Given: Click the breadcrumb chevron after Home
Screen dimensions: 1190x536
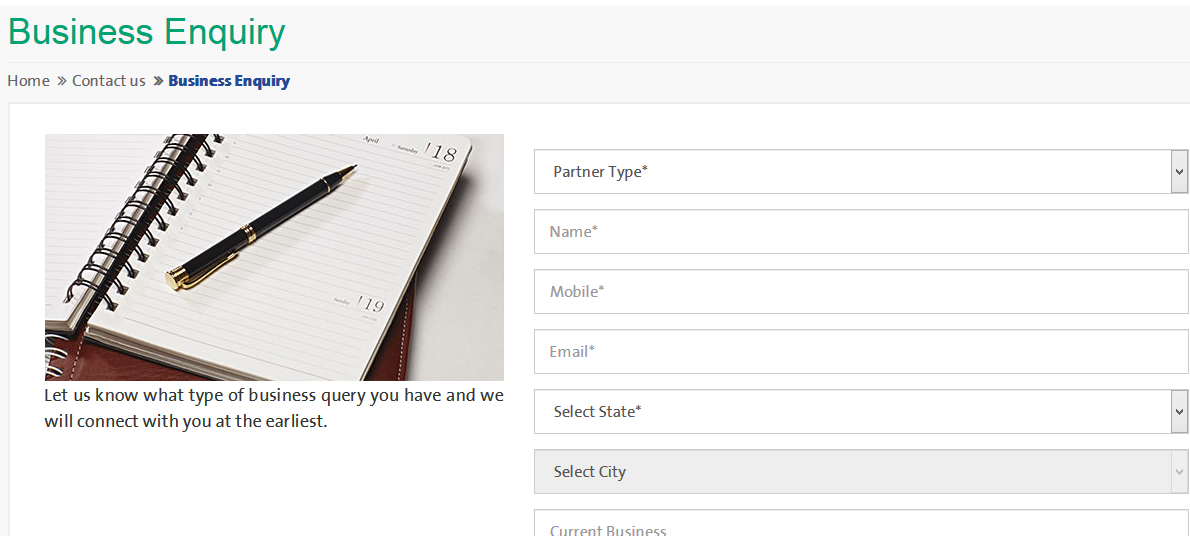Looking at the screenshot, I should 61,81.
